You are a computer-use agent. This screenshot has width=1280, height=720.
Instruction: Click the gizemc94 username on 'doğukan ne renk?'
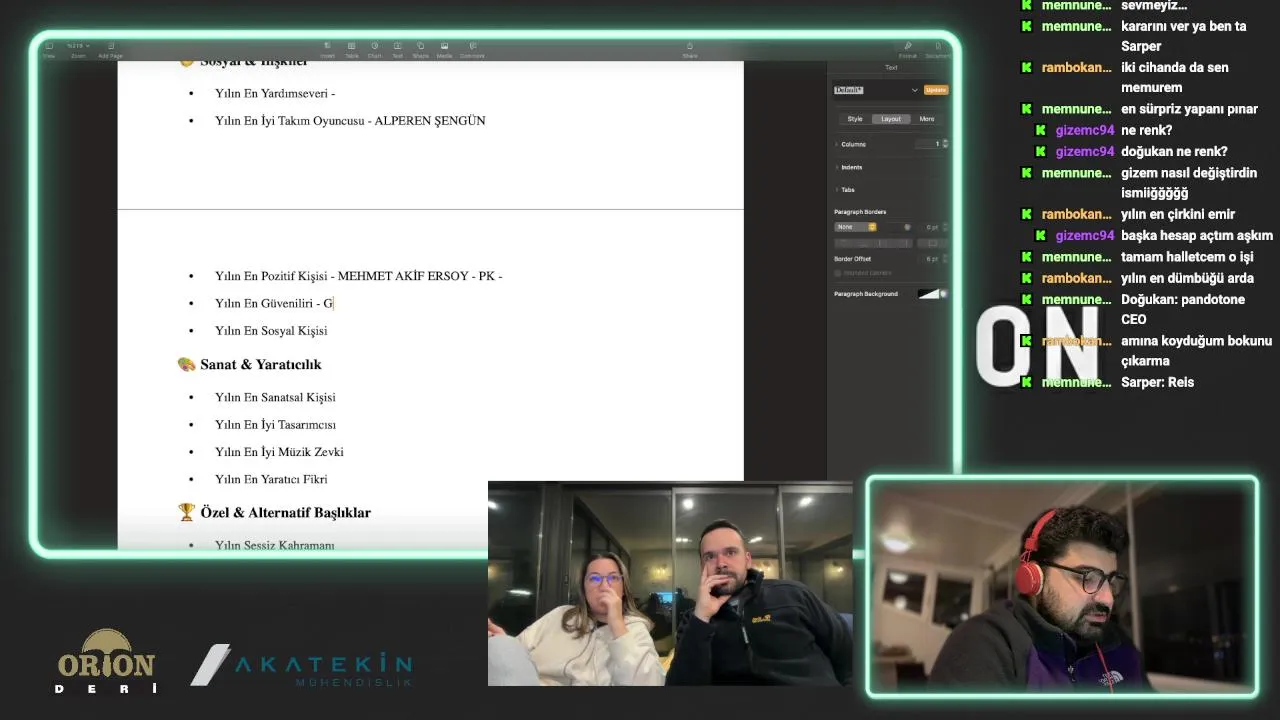(x=1085, y=151)
